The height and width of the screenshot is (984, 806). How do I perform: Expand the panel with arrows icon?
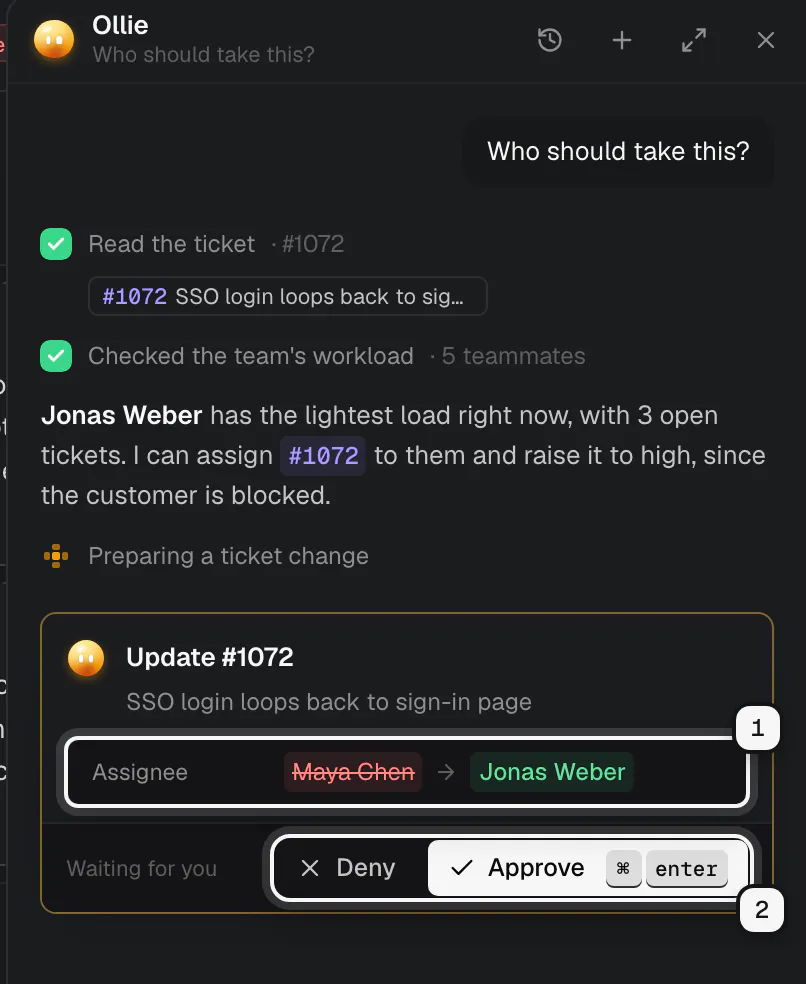pyautogui.click(x=694, y=40)
